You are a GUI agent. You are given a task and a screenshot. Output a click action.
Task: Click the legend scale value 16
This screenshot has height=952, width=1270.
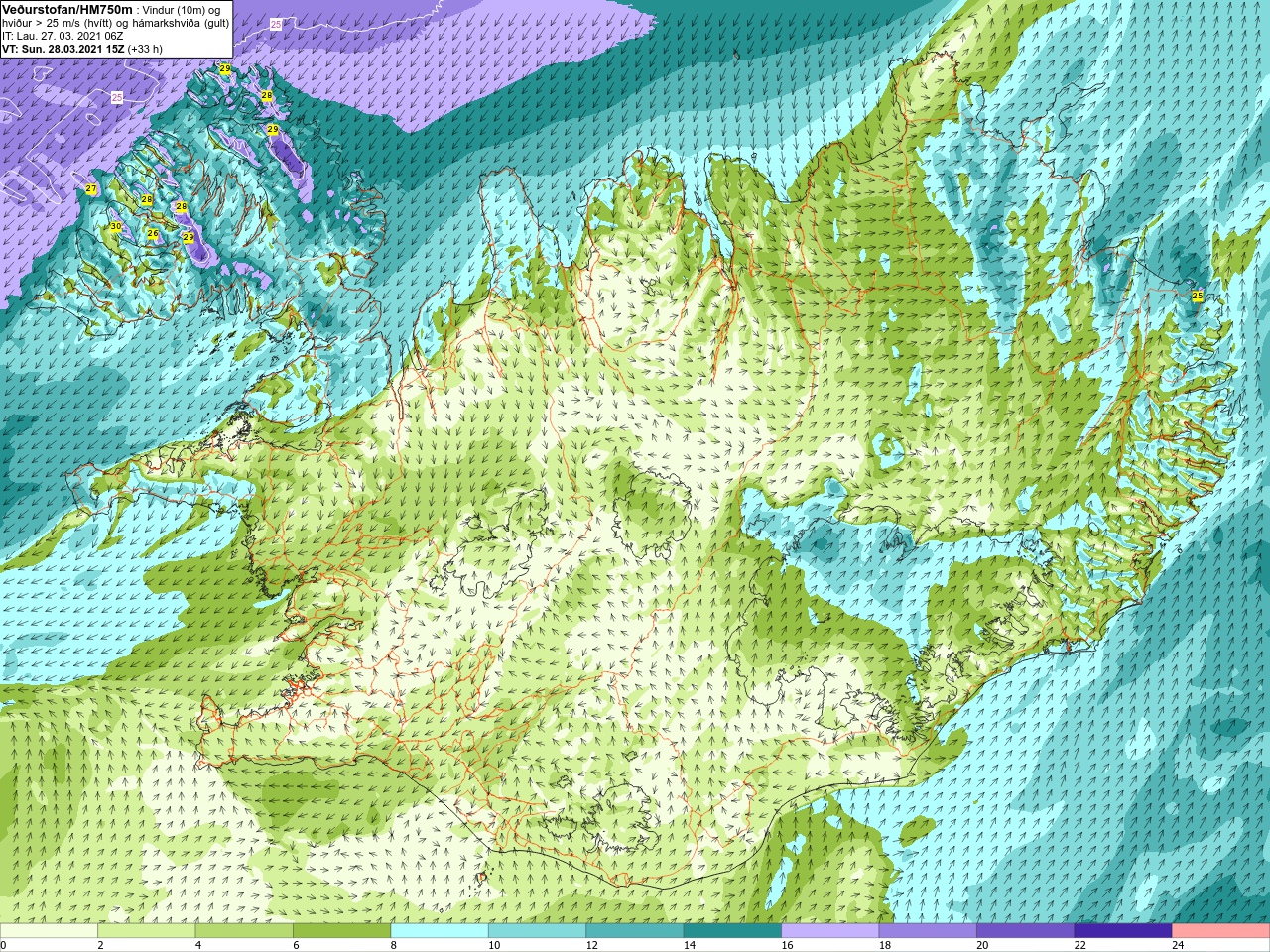pos(788,945)
